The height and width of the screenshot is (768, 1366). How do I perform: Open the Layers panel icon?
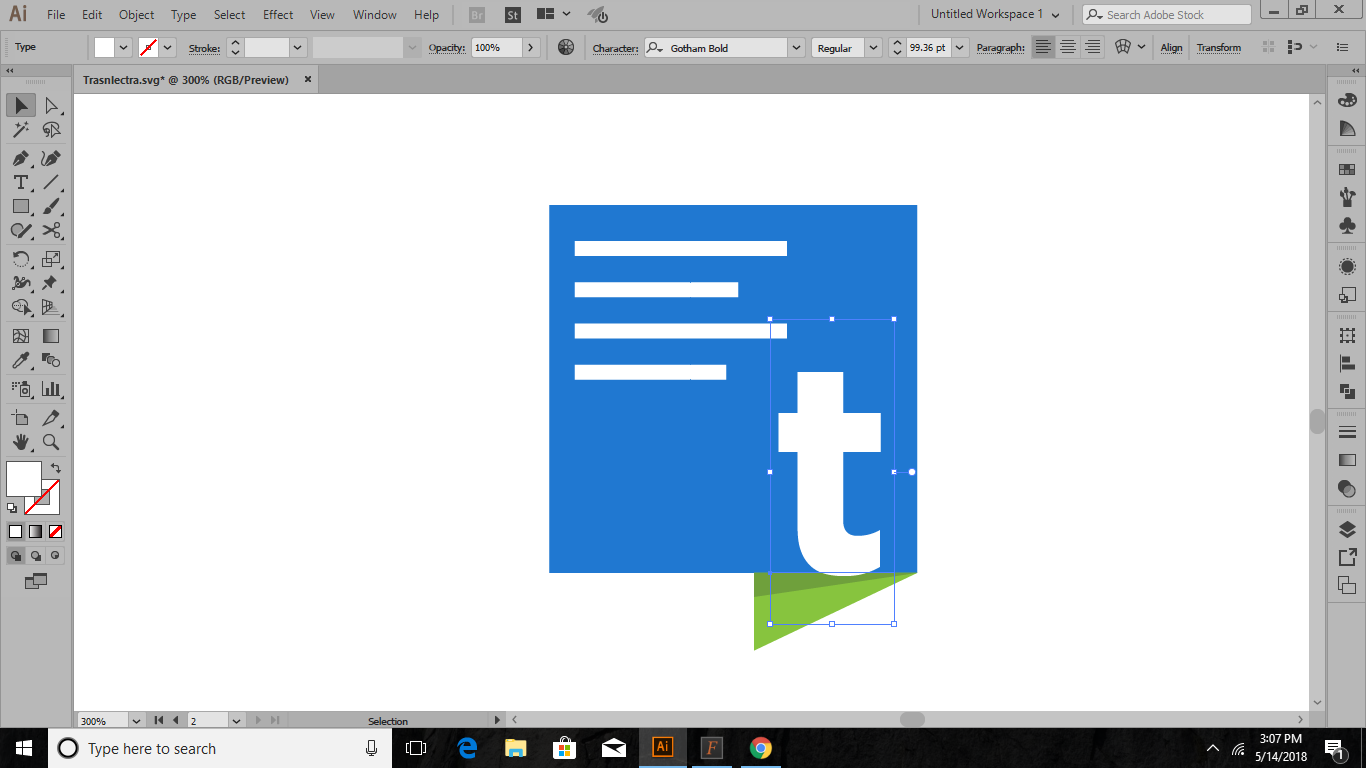tap(1347, 529)
